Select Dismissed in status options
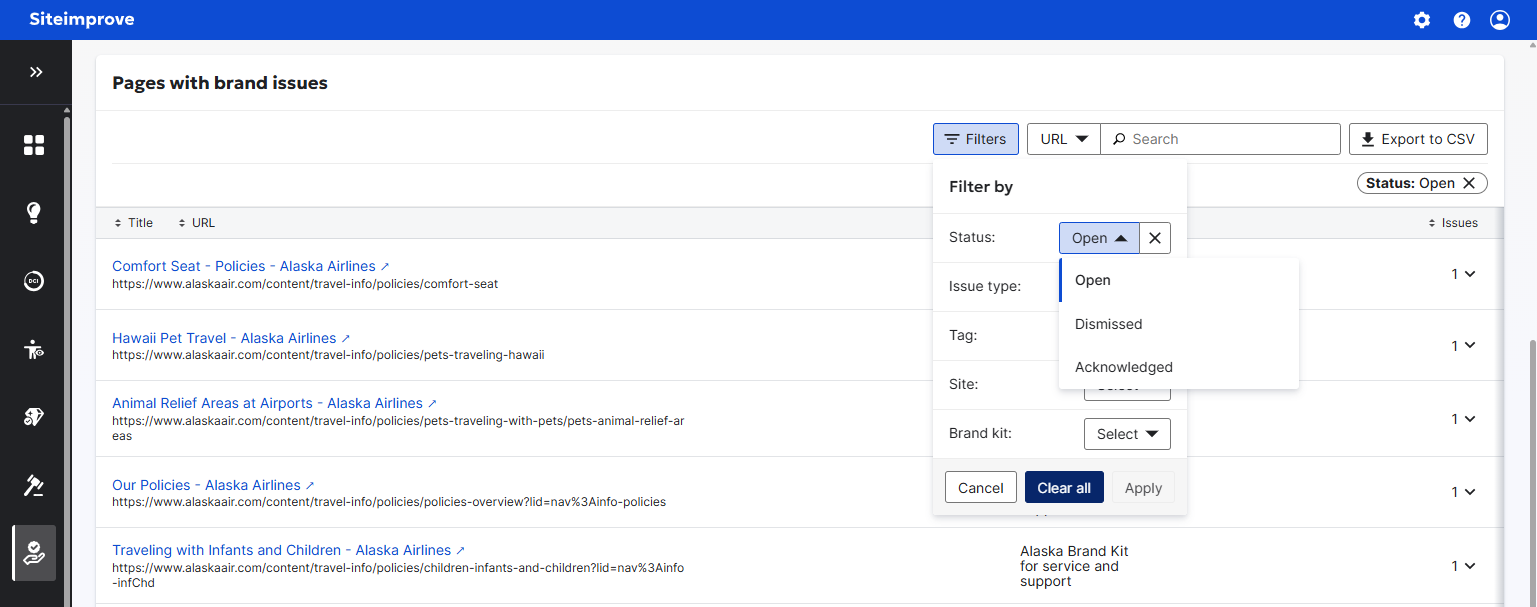This screenshot has height=607, width=1537. point(1179,324)
